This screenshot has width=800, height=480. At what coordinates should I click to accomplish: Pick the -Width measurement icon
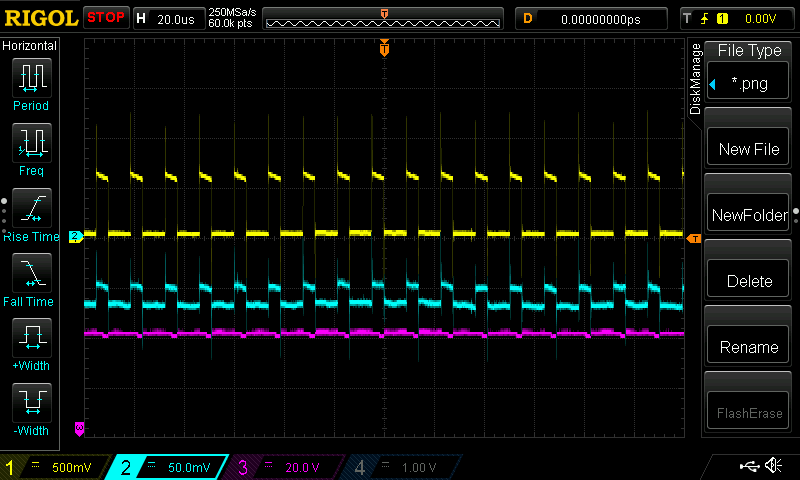tap(31, 403)
